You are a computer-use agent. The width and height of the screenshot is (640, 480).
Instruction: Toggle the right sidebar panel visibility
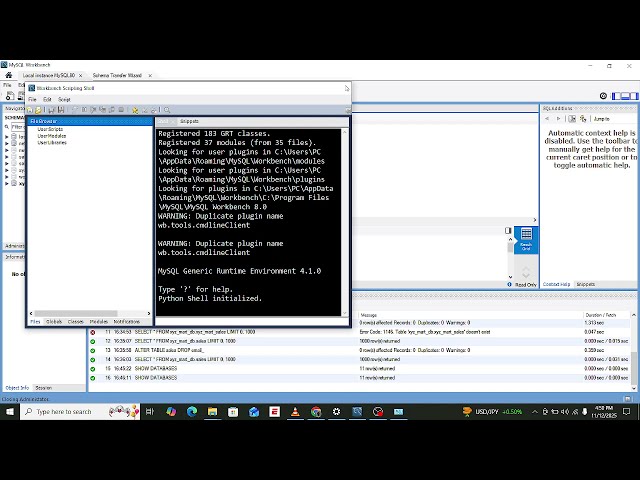pos(634,96)
